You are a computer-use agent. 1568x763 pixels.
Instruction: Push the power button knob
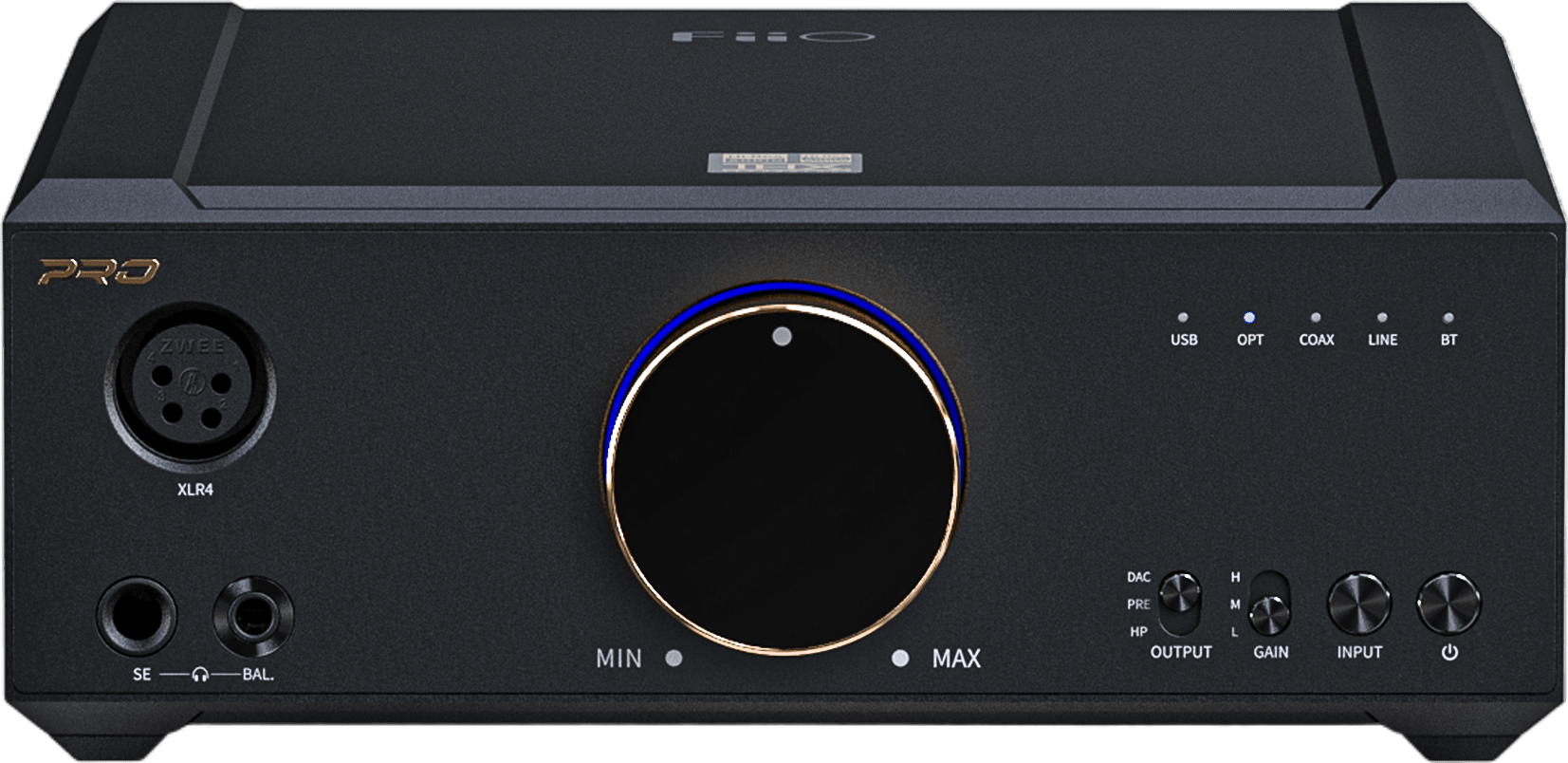point(1448,604)
